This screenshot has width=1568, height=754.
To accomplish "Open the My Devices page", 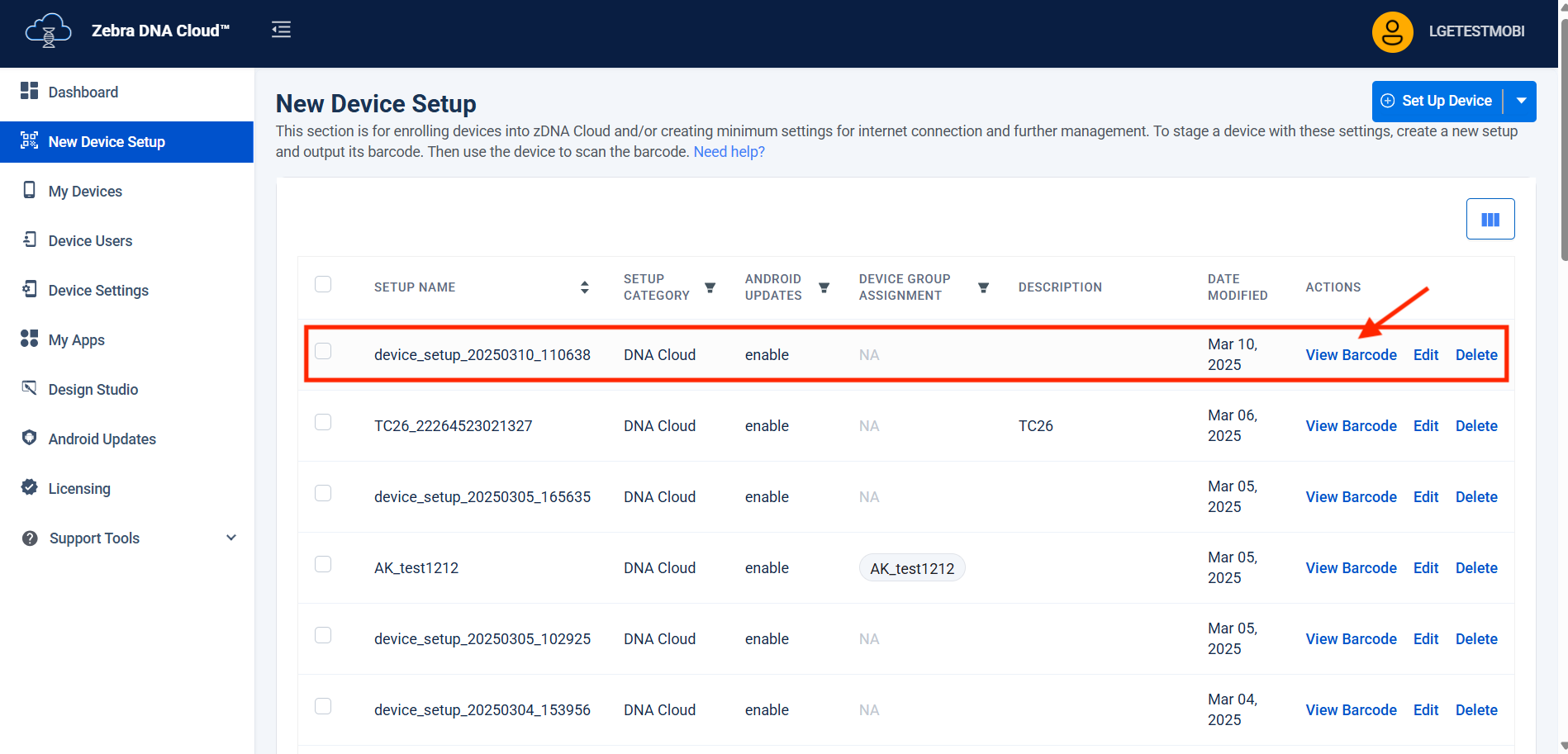I will pos(85,192).
